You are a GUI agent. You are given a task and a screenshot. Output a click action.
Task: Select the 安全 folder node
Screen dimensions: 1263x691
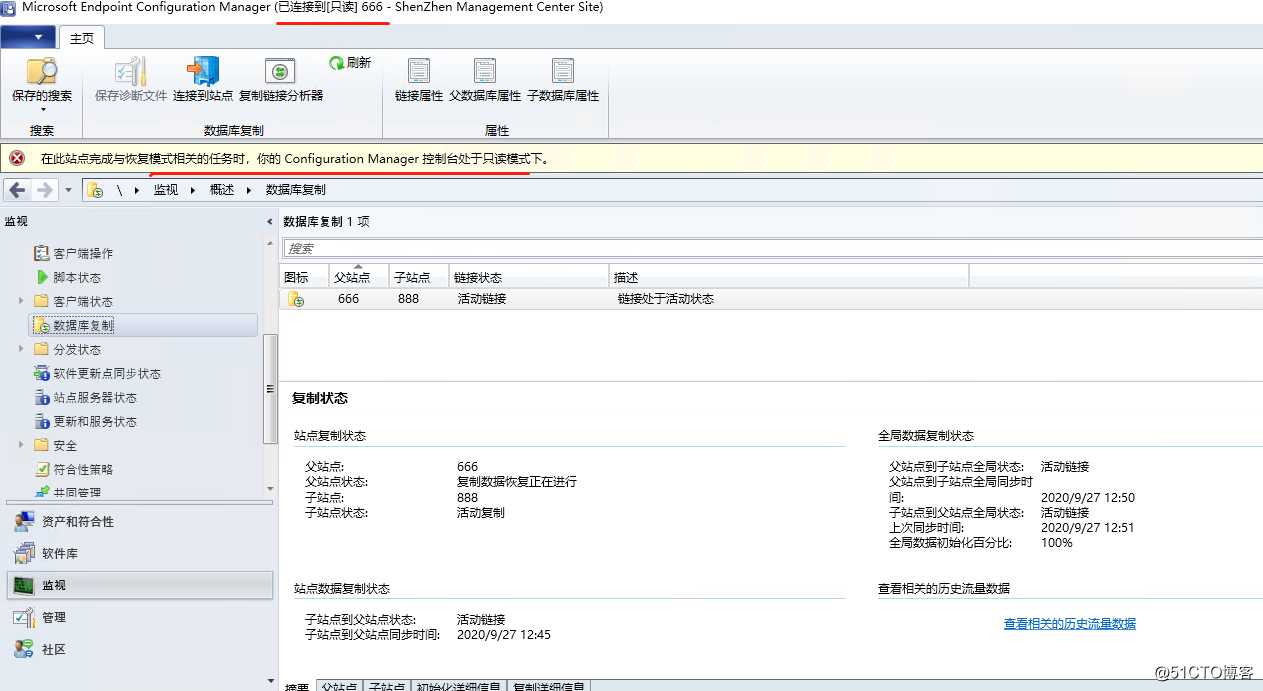65,445
